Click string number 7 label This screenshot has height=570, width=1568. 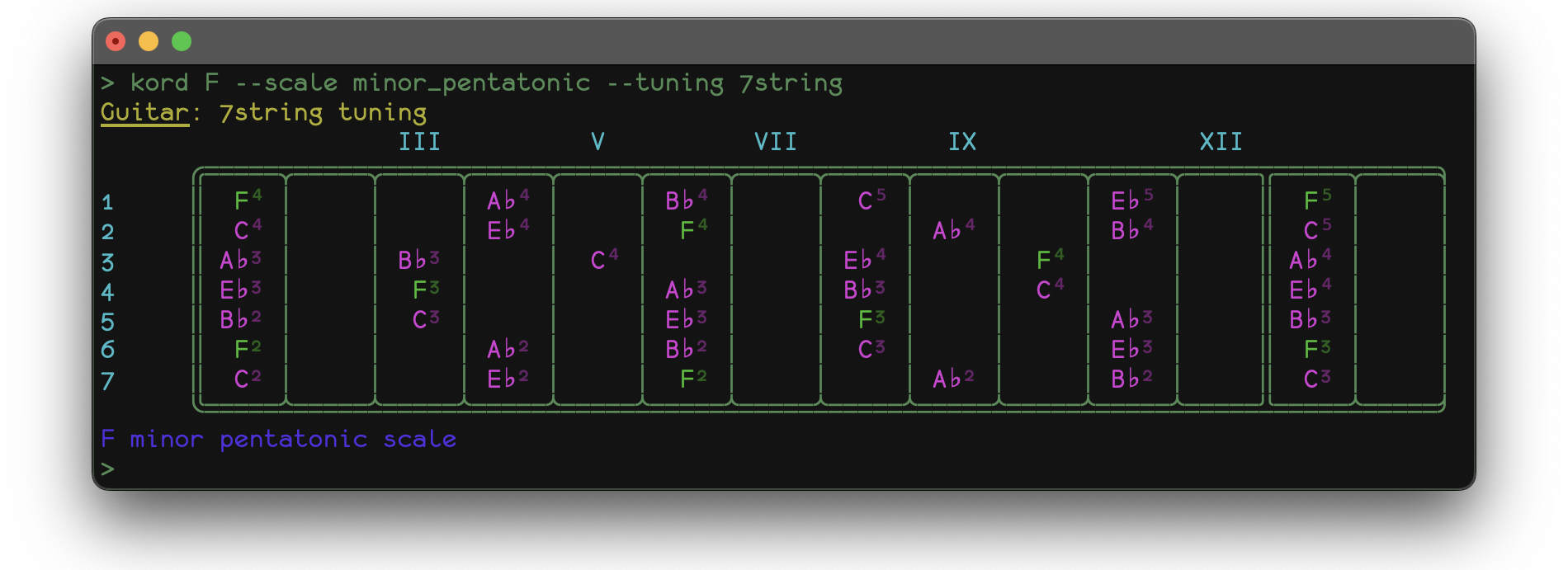pos(107,381)
